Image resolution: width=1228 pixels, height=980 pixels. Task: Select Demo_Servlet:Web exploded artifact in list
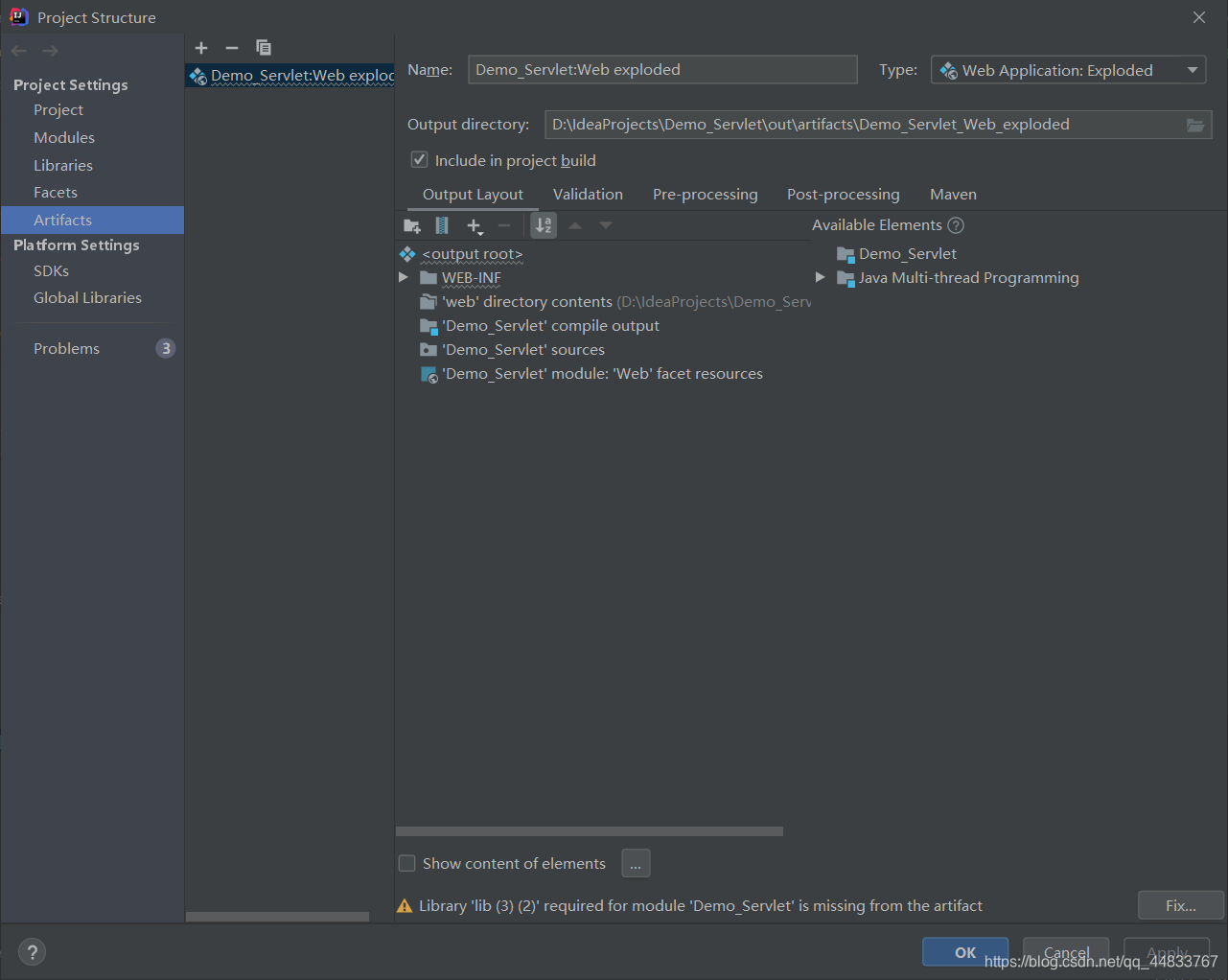290,76
